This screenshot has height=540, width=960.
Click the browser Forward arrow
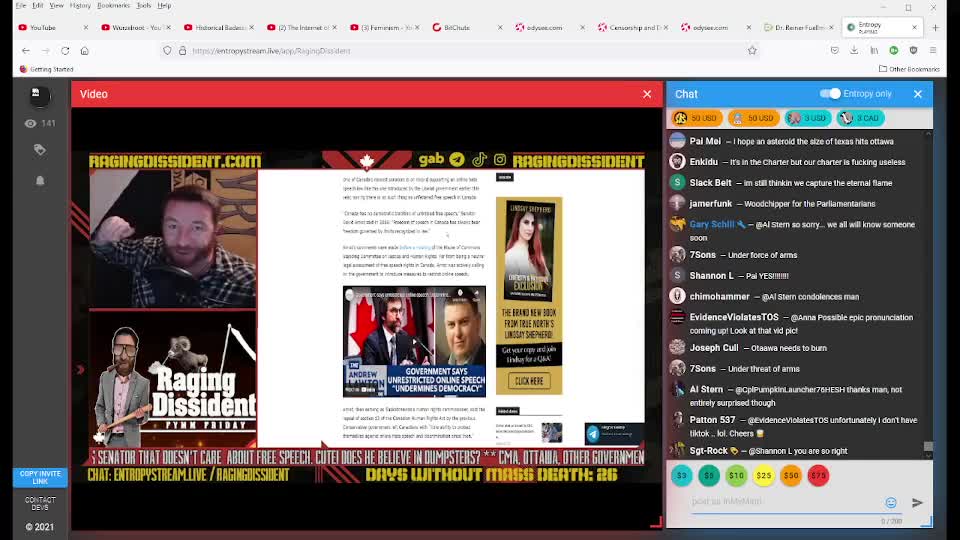46,51
